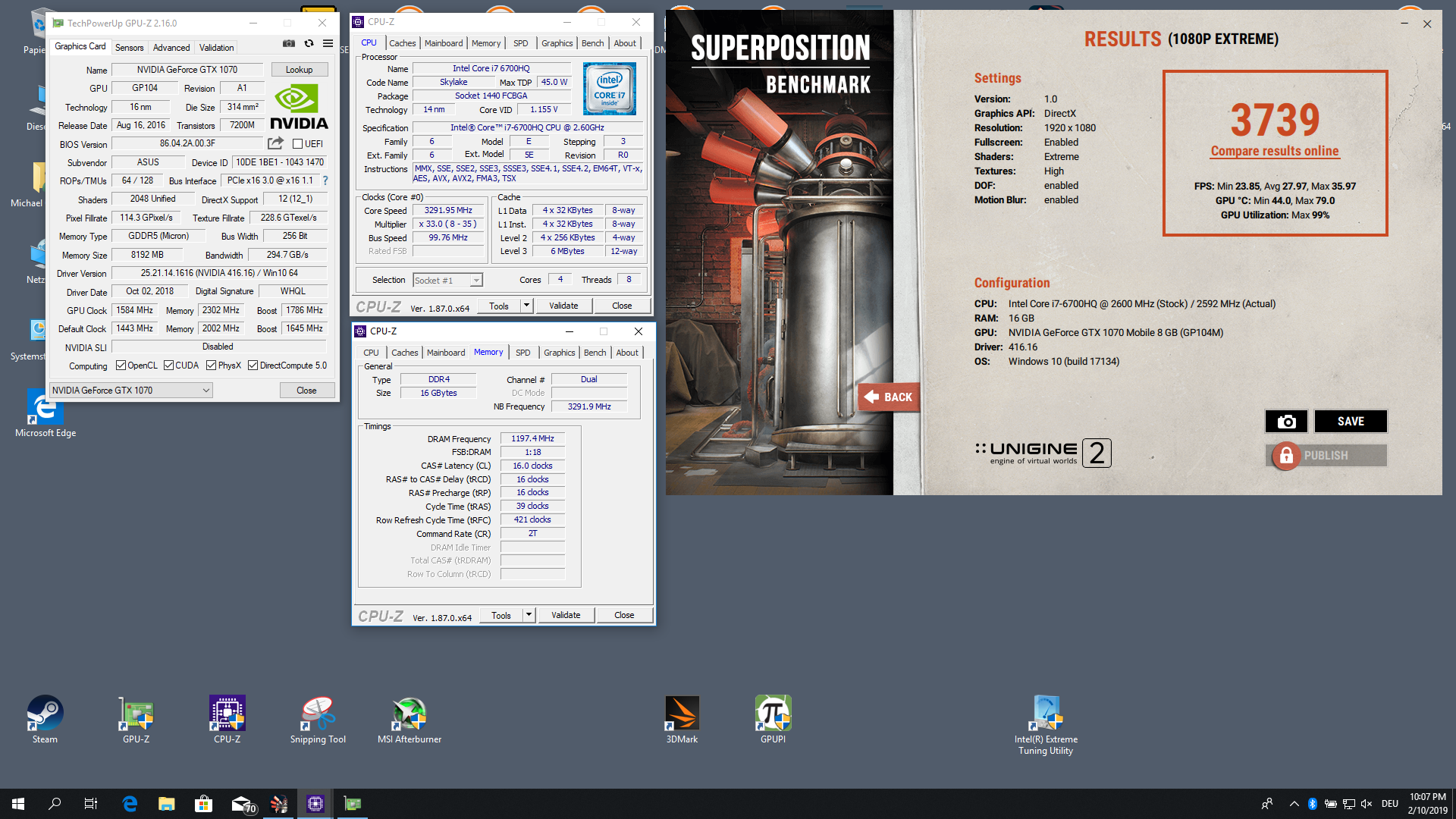Switch to the Advanced tab in GPU-Z
The image size is (1456, 819).
(x=171, y=47)
